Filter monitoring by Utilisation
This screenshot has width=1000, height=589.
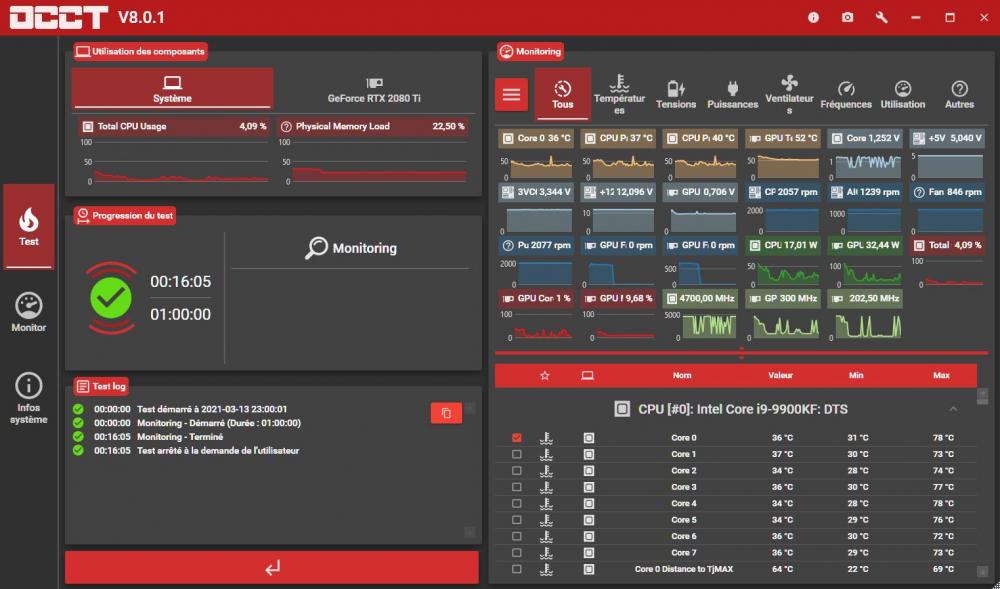[x=902, y=94]
